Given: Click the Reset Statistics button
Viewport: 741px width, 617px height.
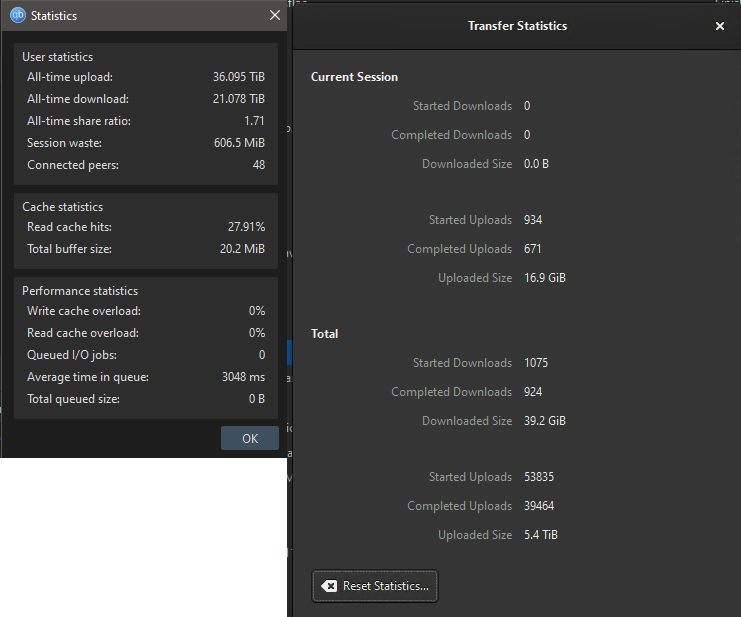Looking at the screenshot, I should (x=375, y=586).
